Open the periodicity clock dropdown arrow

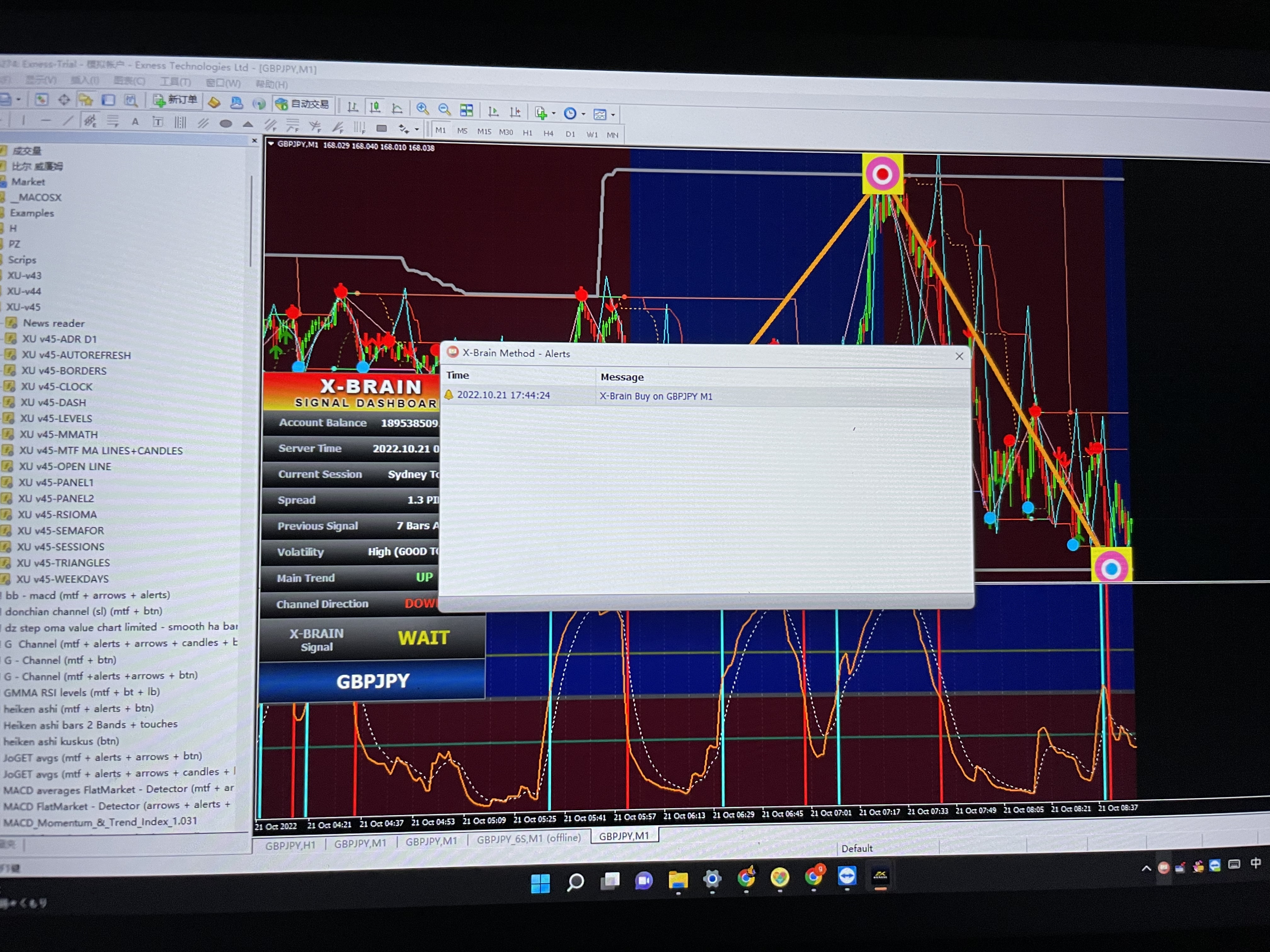coord(583,114)
